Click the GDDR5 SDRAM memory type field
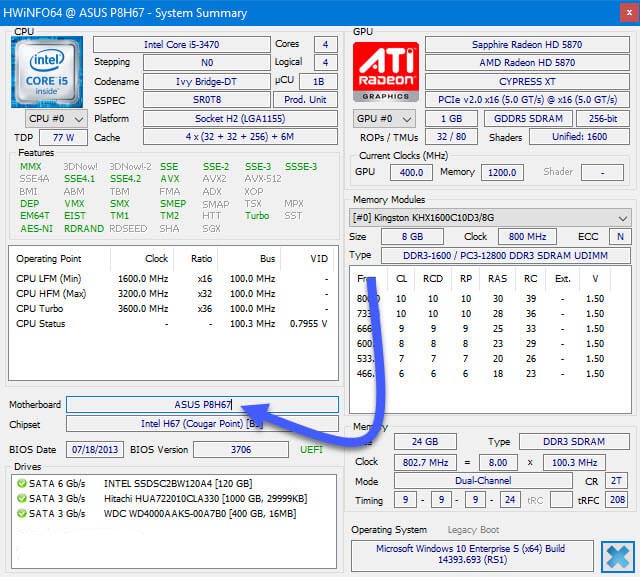640x577 pixels. (x=528, y=119)
